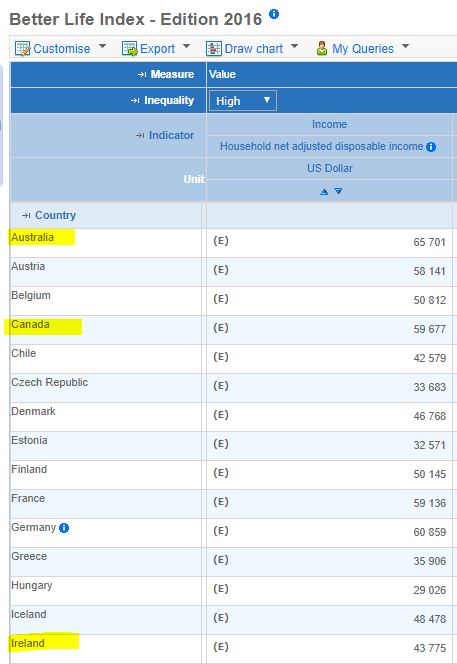Sort income column descending with down arrow

point(338,191)
